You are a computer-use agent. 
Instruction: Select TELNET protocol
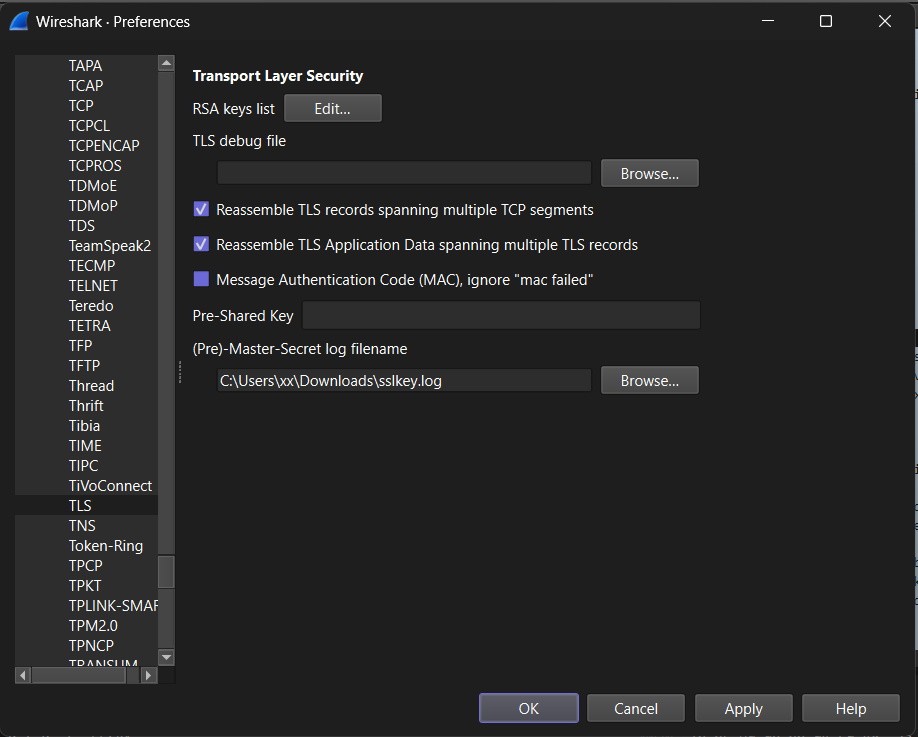point(93,286)
